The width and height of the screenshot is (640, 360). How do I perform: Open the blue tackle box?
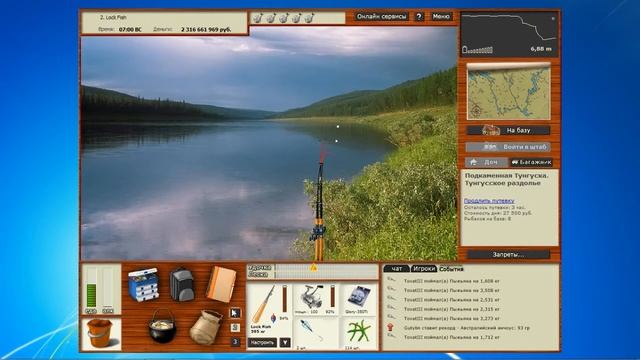143,284
